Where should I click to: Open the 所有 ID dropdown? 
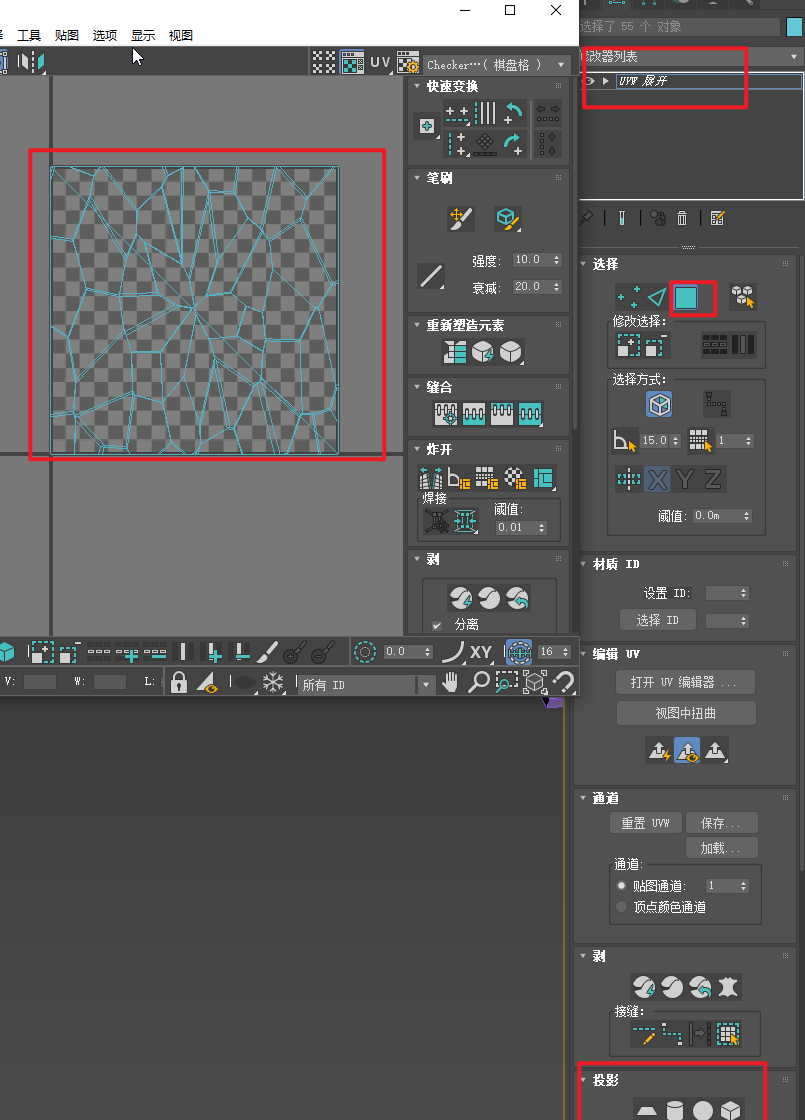366,684
